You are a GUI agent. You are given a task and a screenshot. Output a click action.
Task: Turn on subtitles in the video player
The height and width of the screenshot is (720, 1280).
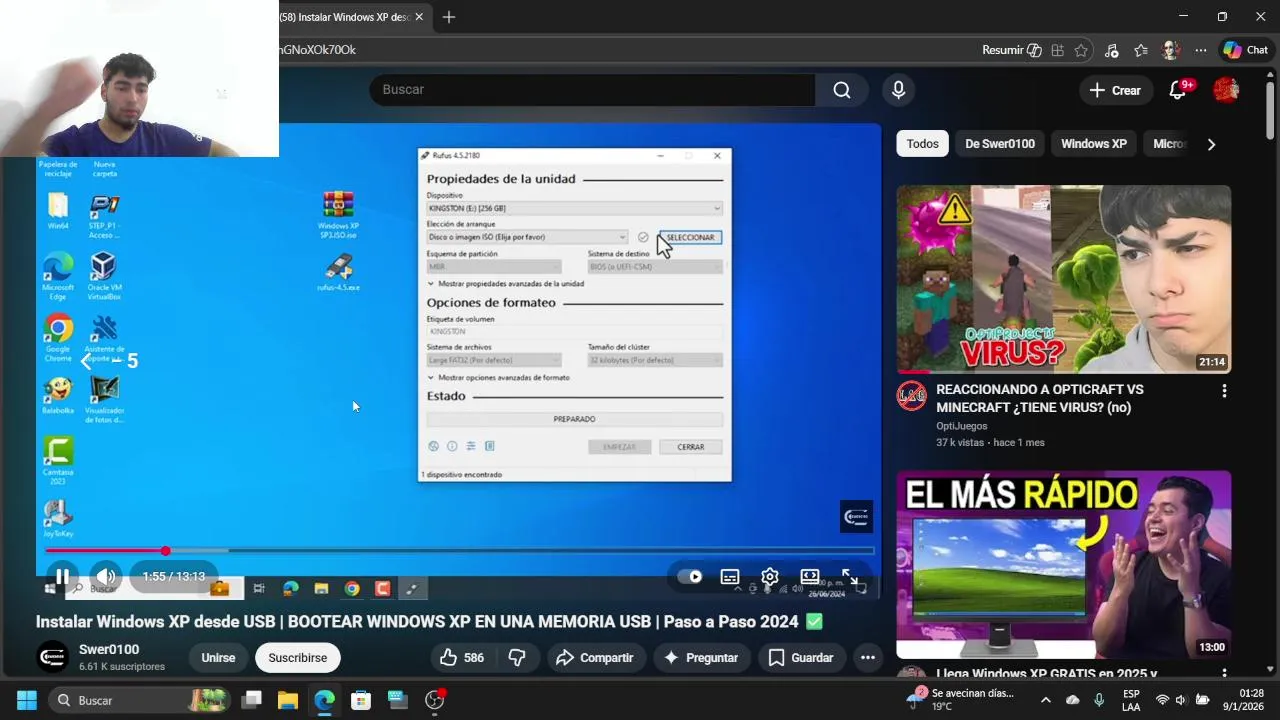730,577
